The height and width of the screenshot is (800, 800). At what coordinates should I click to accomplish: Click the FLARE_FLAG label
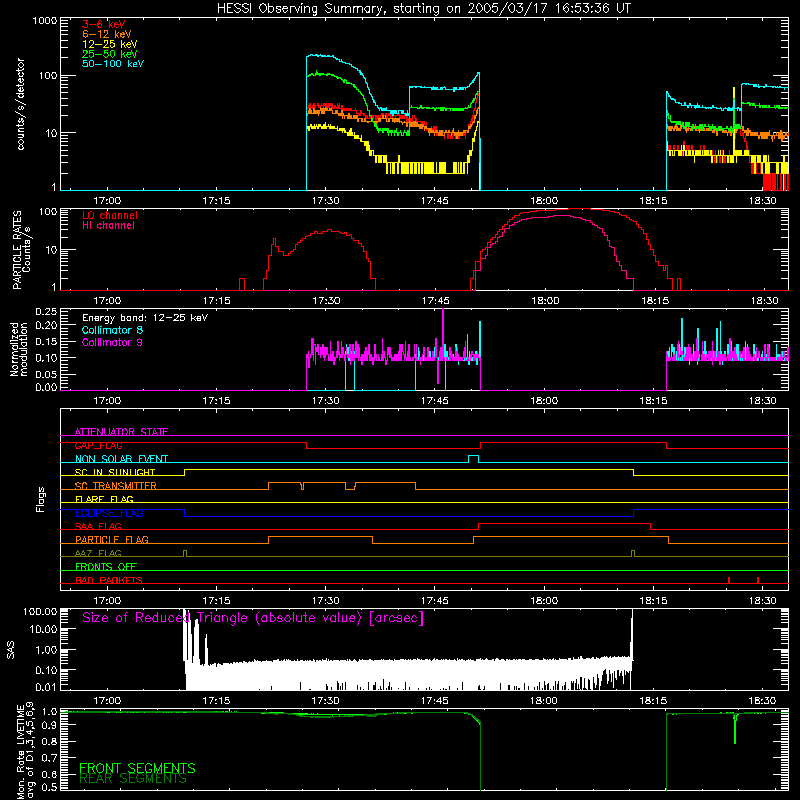click(104, 499)
